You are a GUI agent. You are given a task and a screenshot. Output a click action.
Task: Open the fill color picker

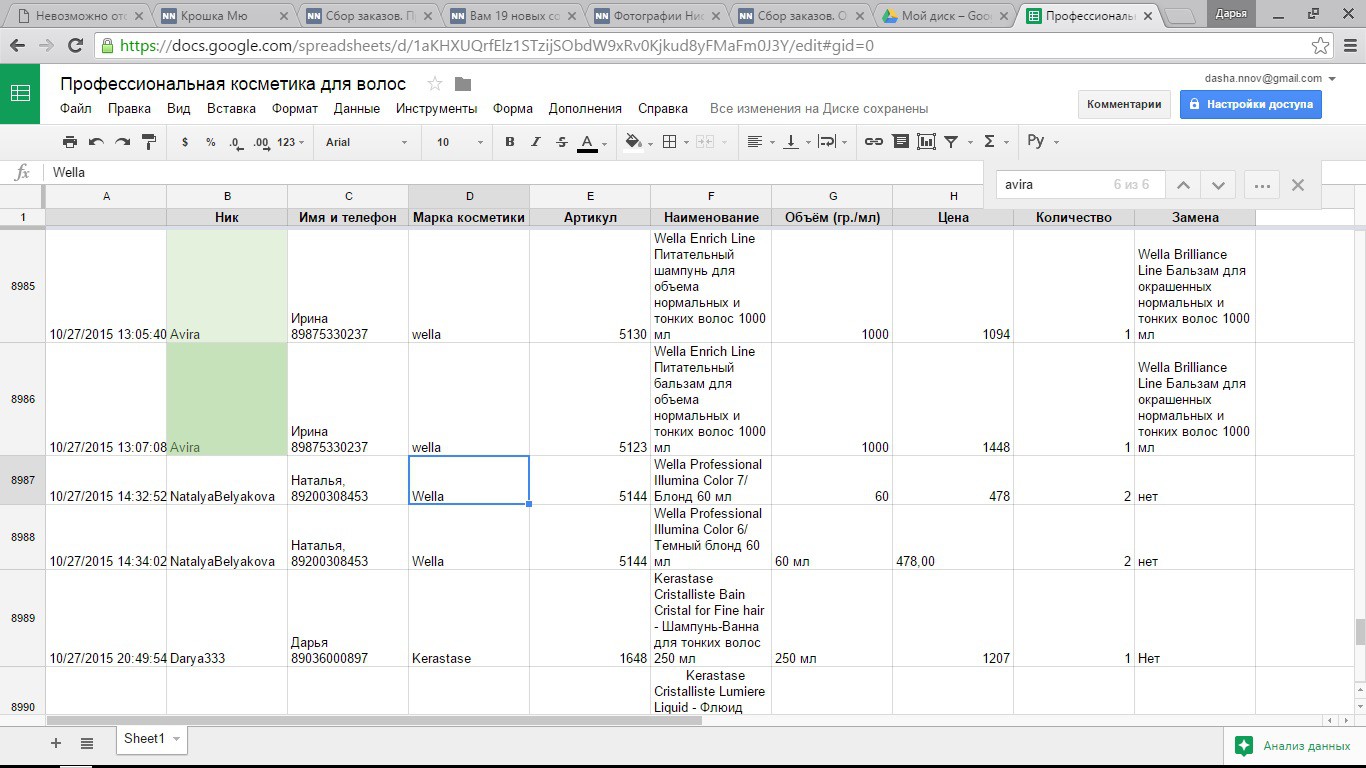coord(636,142)
